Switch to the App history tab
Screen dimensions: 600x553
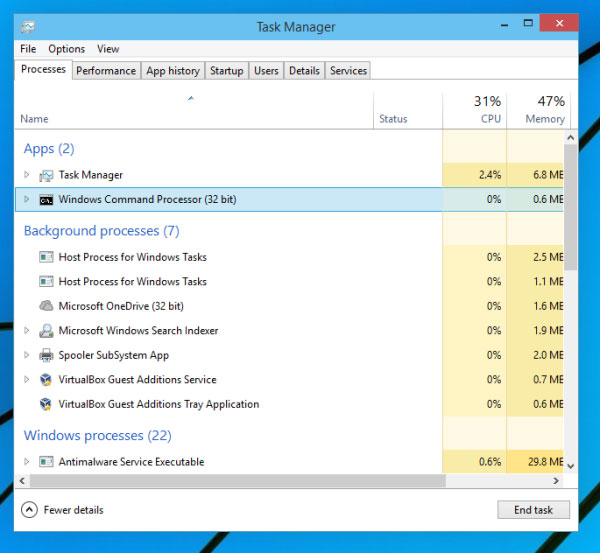tap(173, 71)
